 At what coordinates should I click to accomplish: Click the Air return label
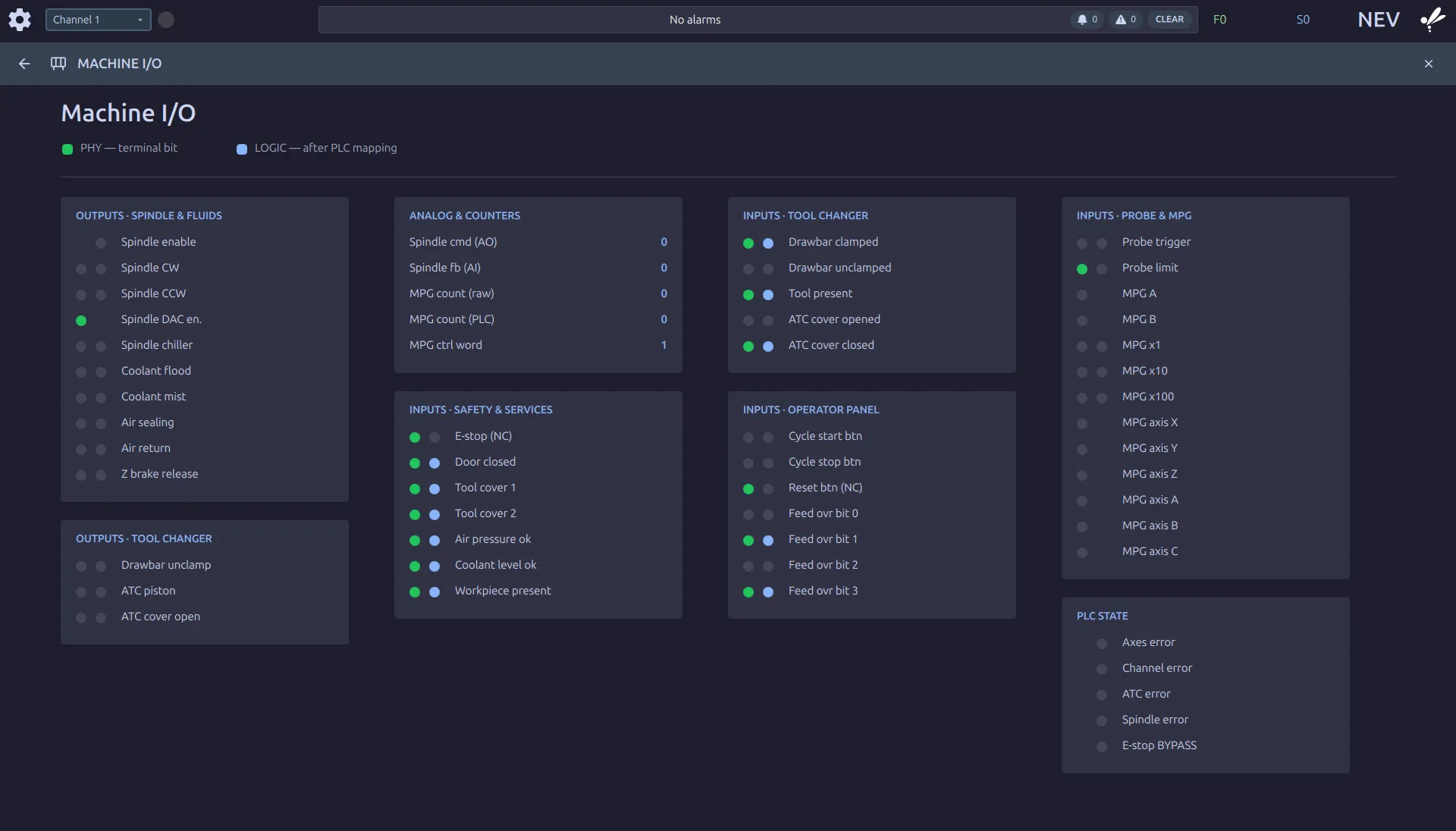146,448
